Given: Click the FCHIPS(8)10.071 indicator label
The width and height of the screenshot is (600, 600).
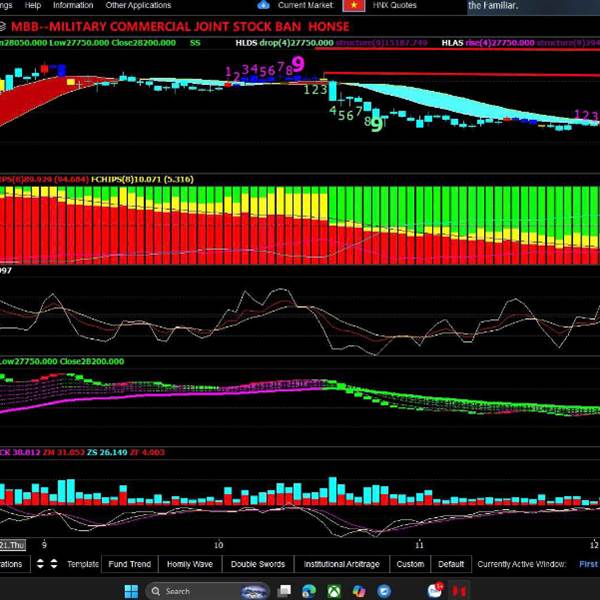Looking at the screenshot, I should pyautogui.click(x=142, y=179).
